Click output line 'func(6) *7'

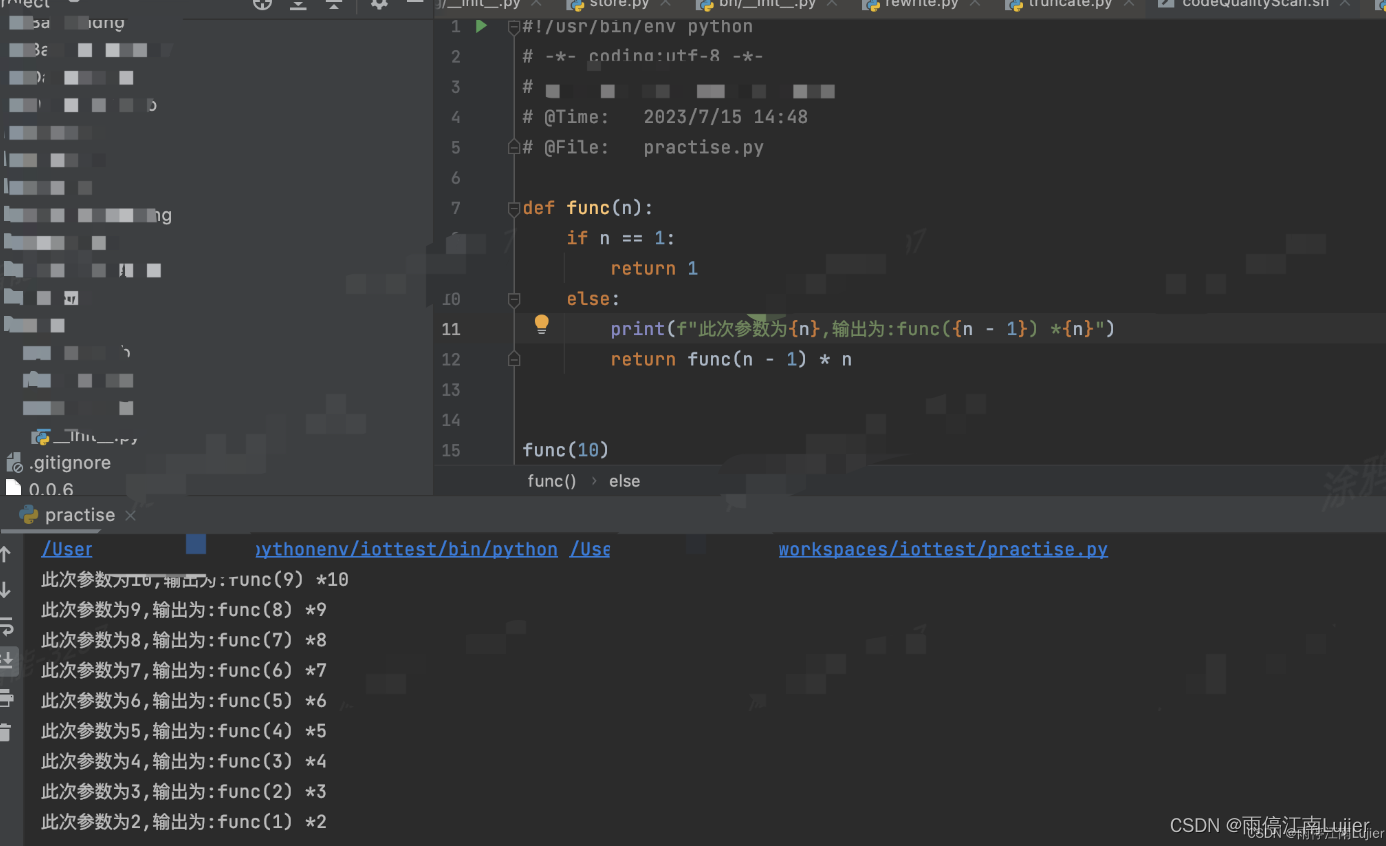(184, 670)
